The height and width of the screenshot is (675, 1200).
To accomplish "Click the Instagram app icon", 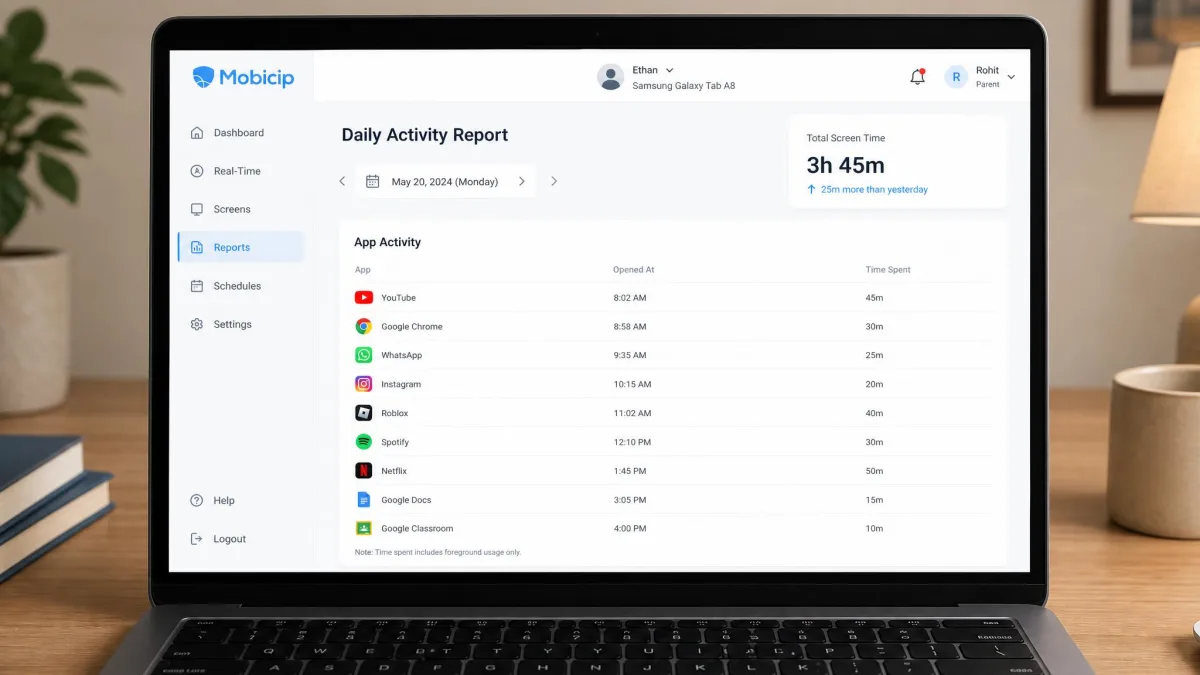I will [x=364, y=384].
